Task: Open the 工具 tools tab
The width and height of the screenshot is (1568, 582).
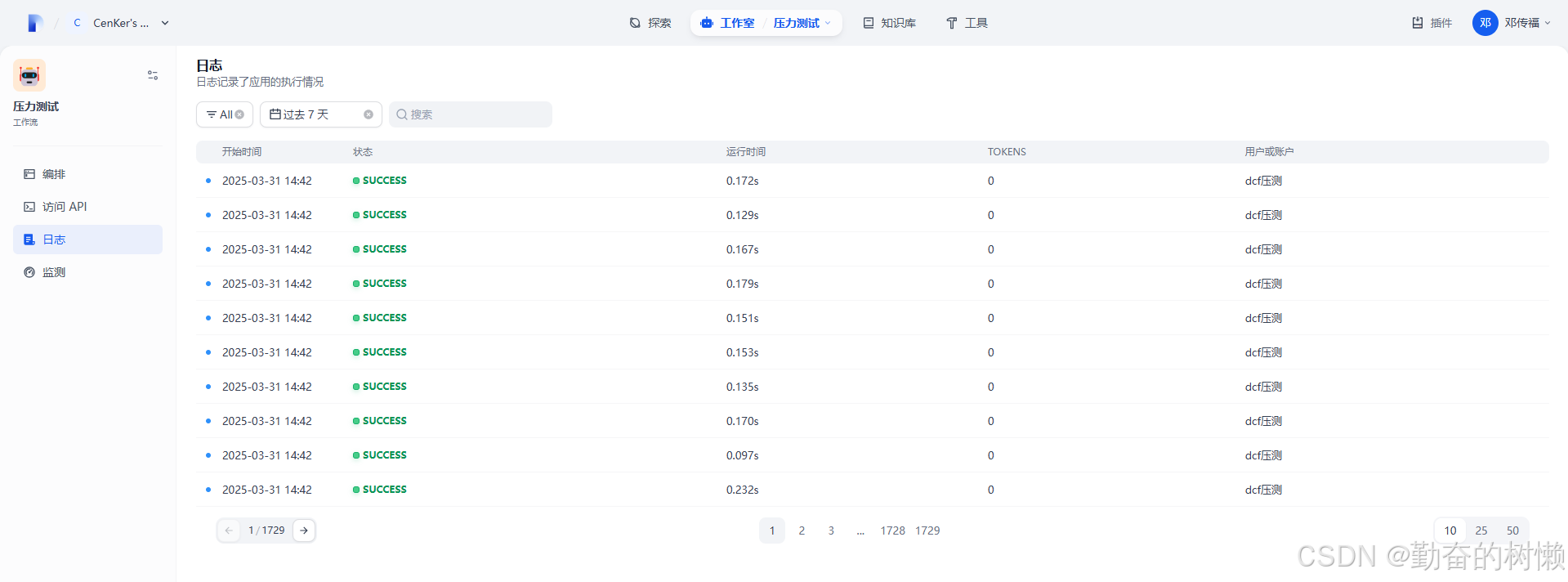Action: [967, 23]
